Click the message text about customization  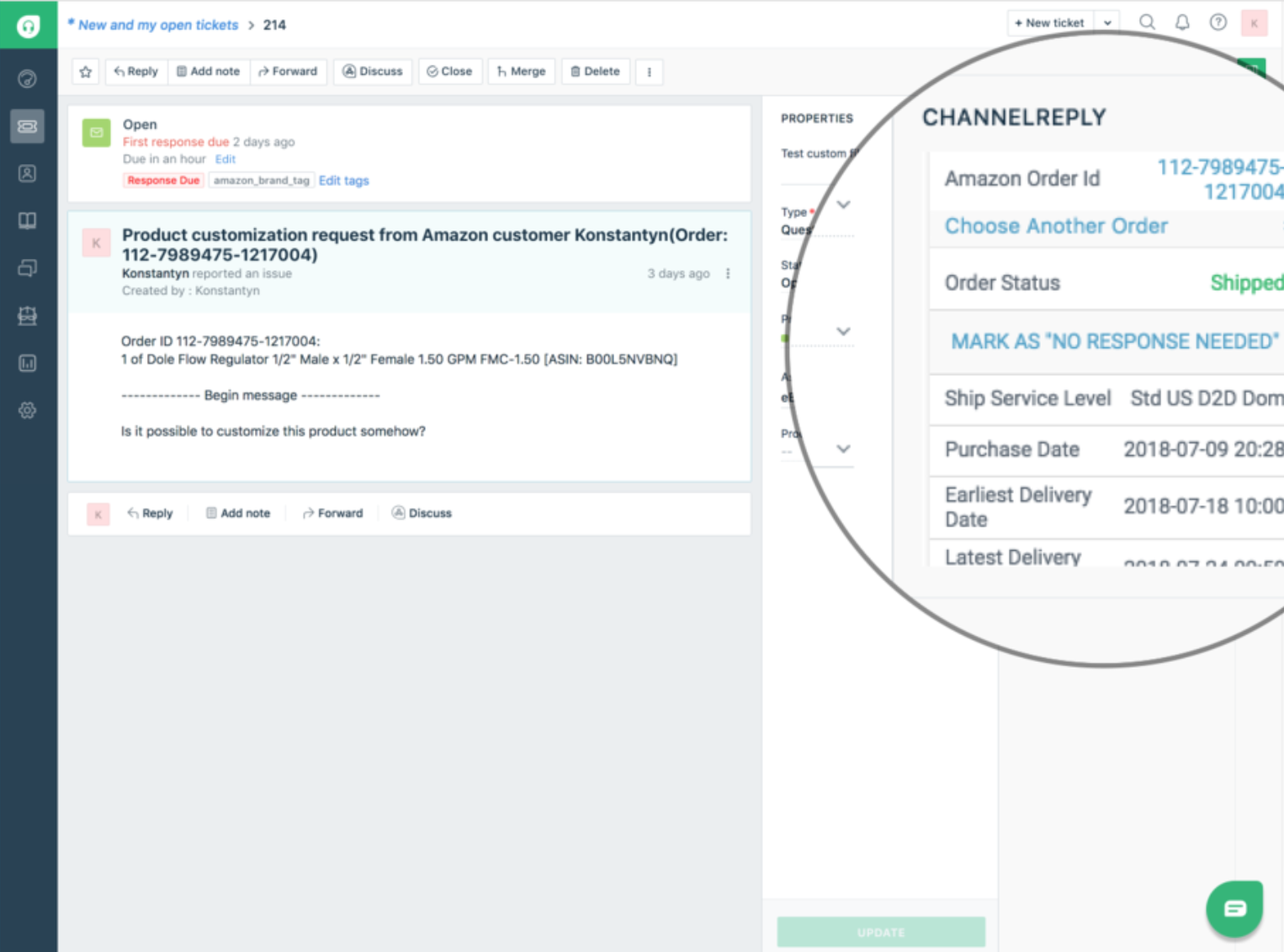click(x=273, y=431)
